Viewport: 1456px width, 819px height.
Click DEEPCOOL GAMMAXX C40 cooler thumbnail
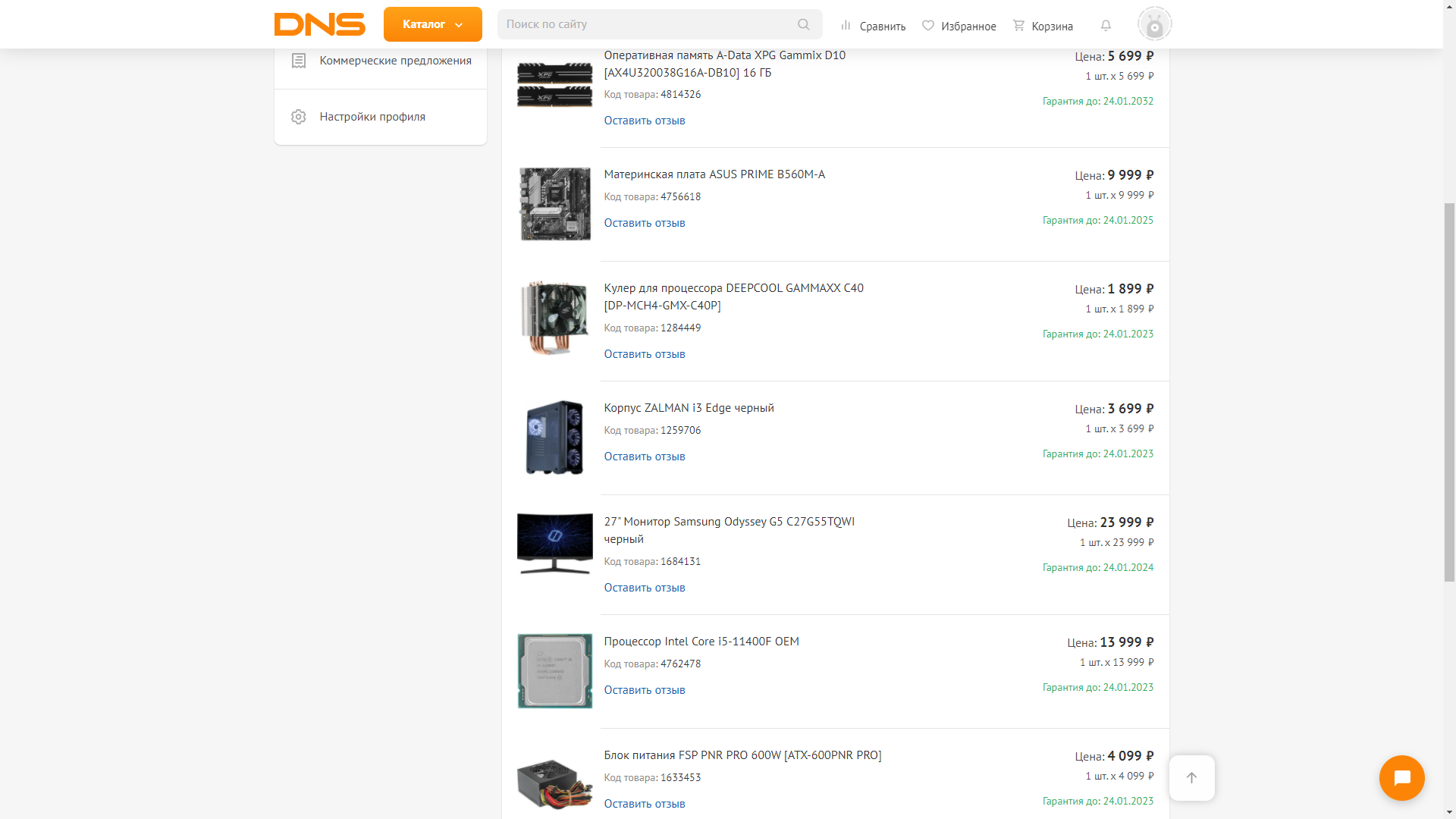click(554, 318)
